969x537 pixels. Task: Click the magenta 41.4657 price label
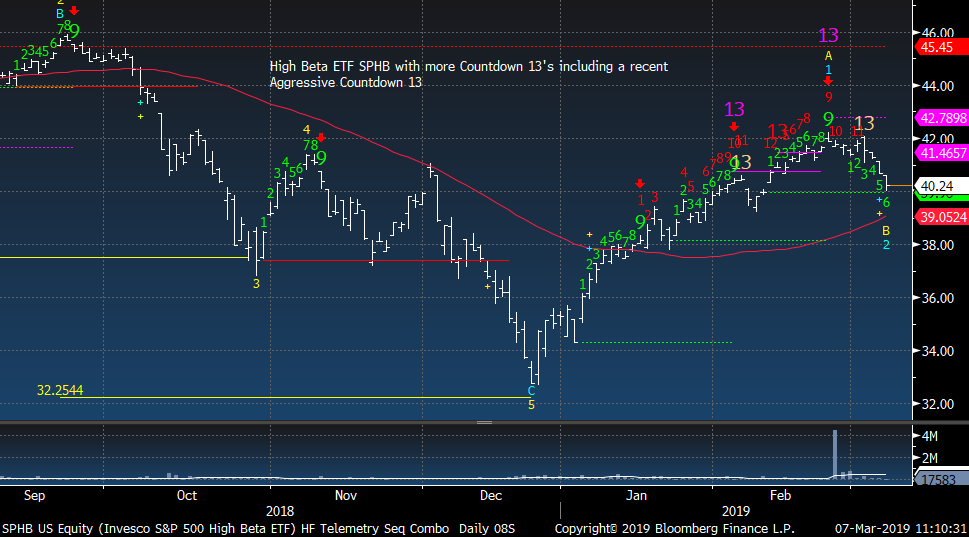pyautogui.click(x=941, y=153)
